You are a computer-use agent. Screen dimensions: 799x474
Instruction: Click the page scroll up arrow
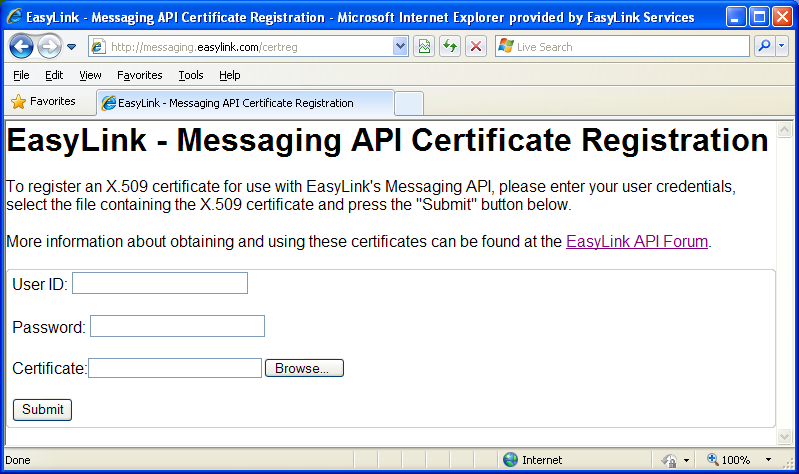[x=784, y=130]
